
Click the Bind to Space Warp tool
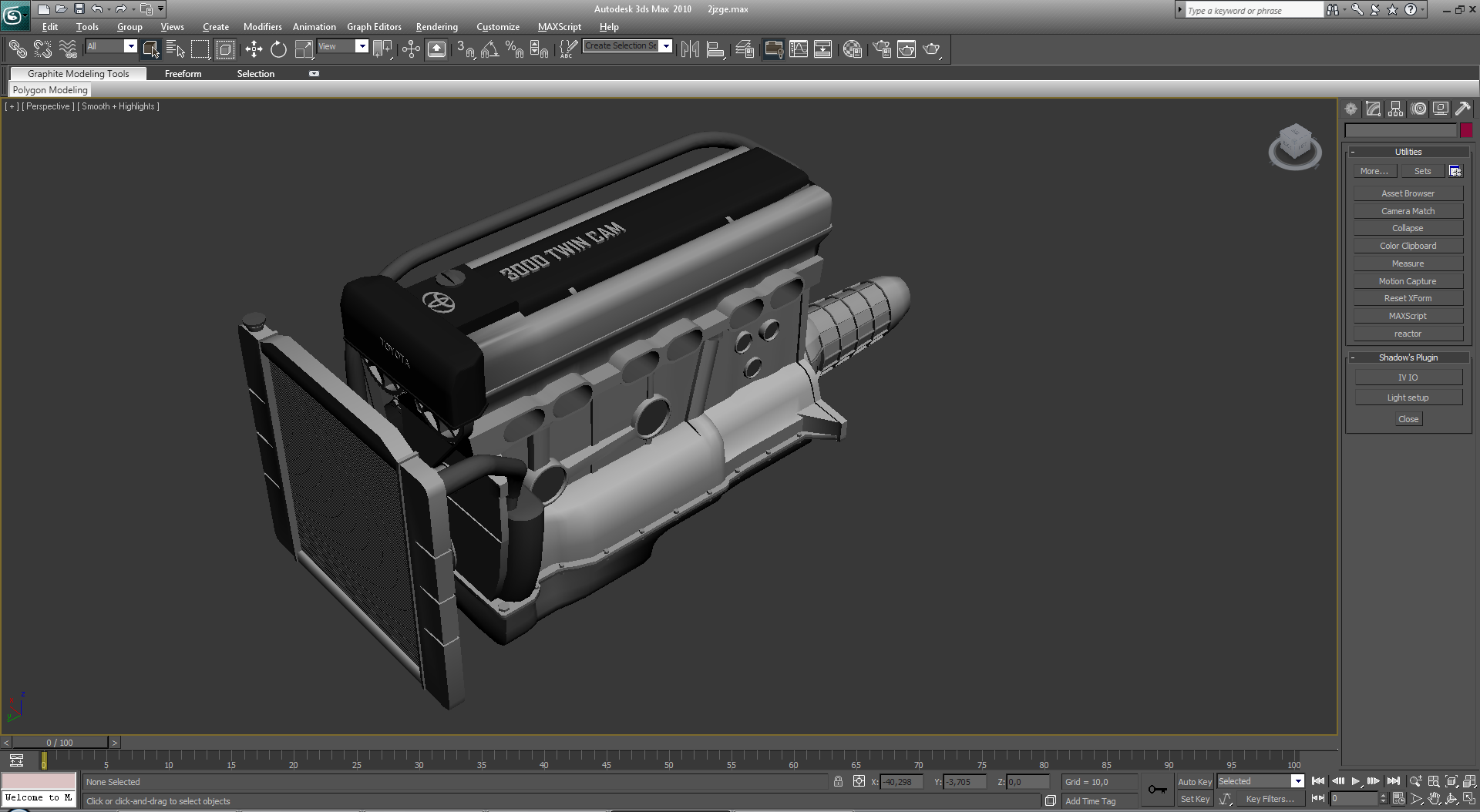pyautogui.click(x=68, y=49)
